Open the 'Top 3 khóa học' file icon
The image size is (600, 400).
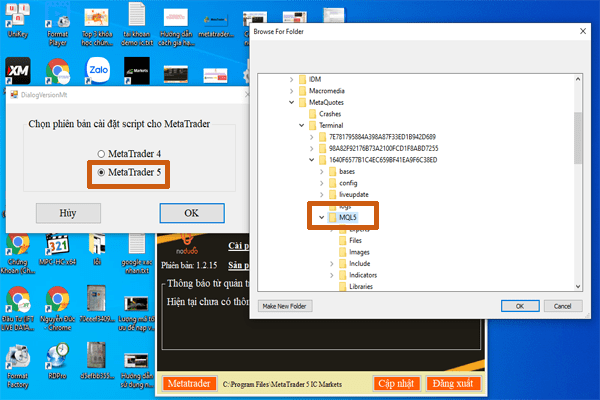(97, 27)
